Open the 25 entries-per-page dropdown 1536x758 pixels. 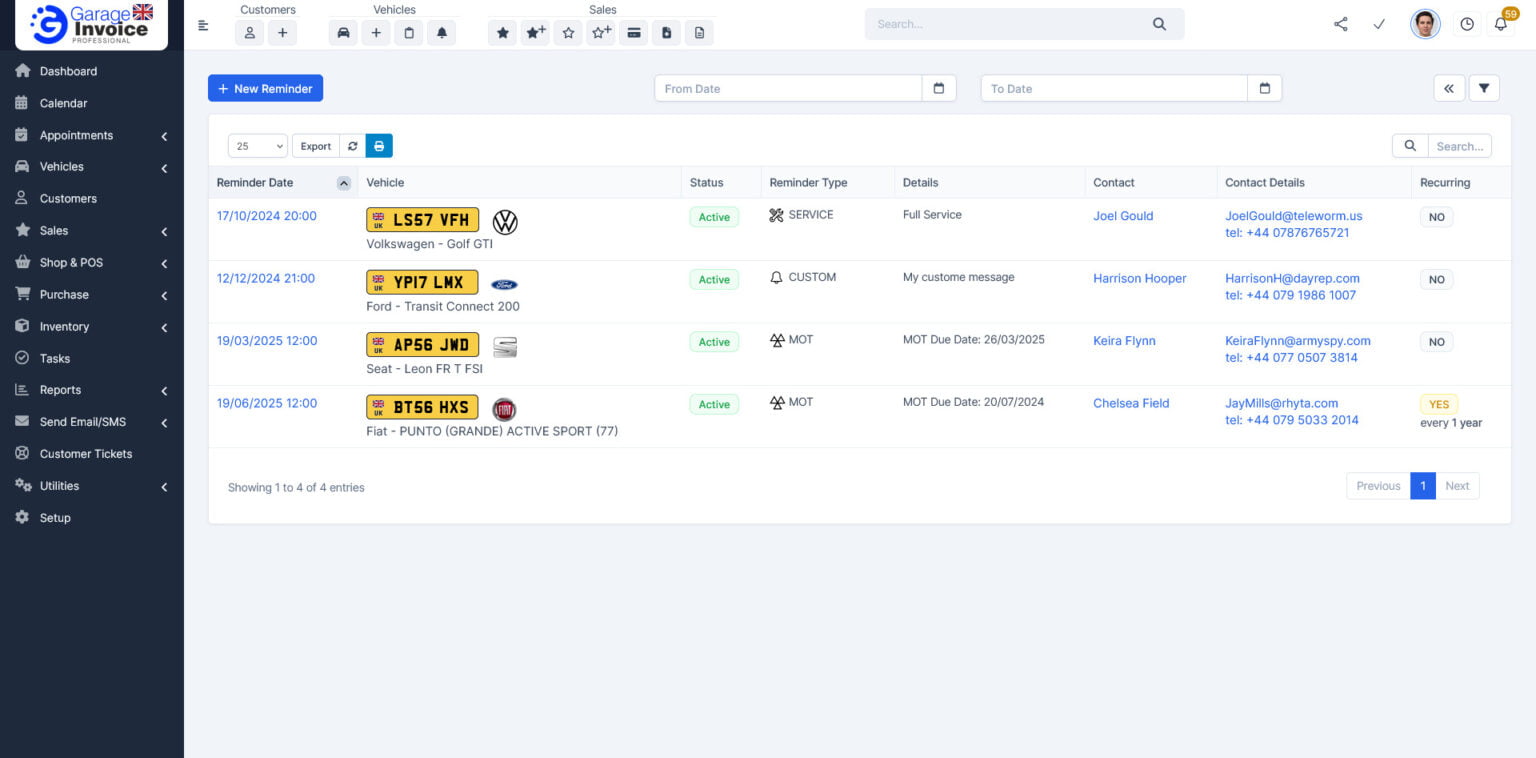click(x=257, y=146)
